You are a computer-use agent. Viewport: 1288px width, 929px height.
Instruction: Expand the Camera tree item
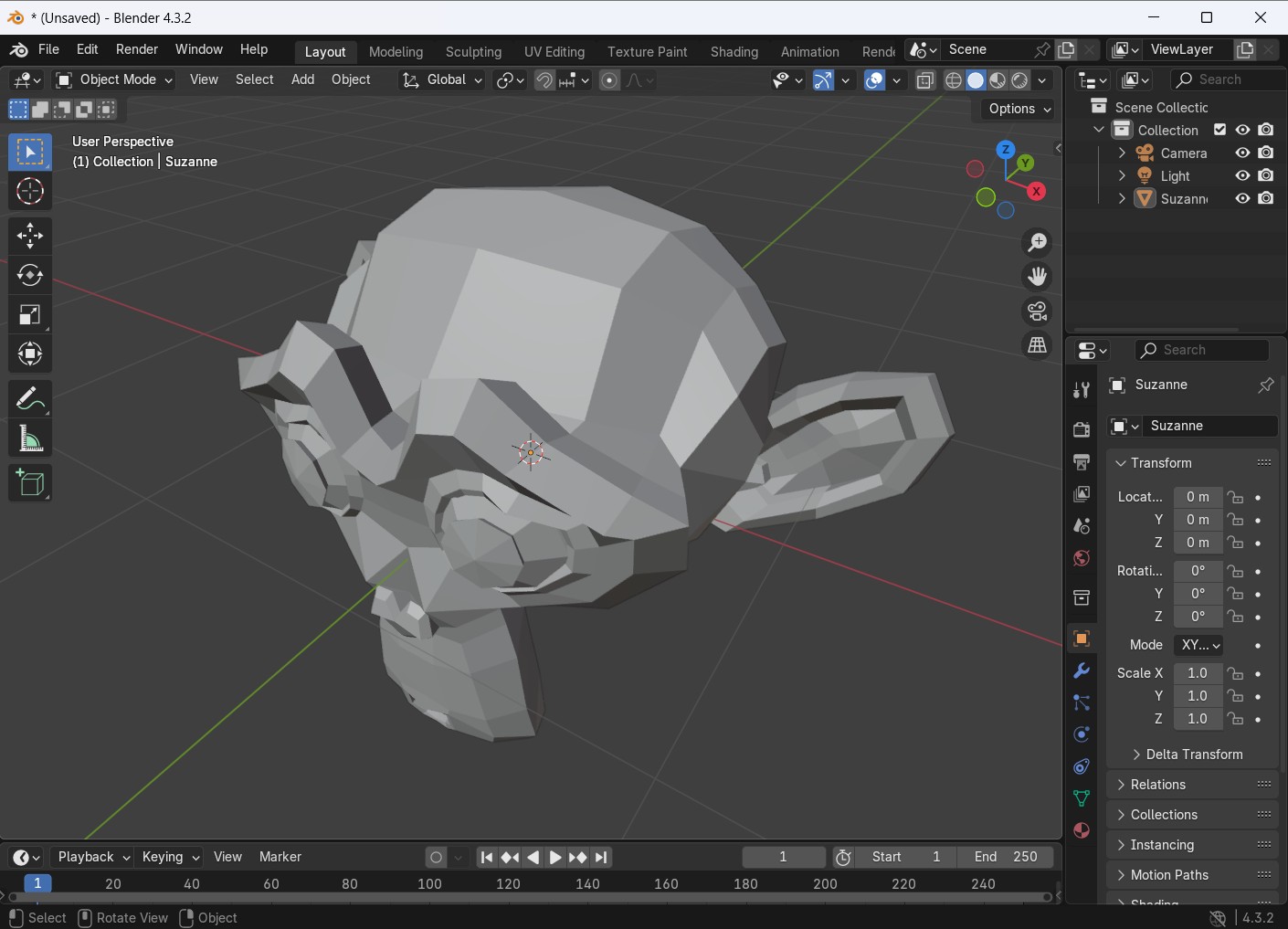pos(1122,153)
